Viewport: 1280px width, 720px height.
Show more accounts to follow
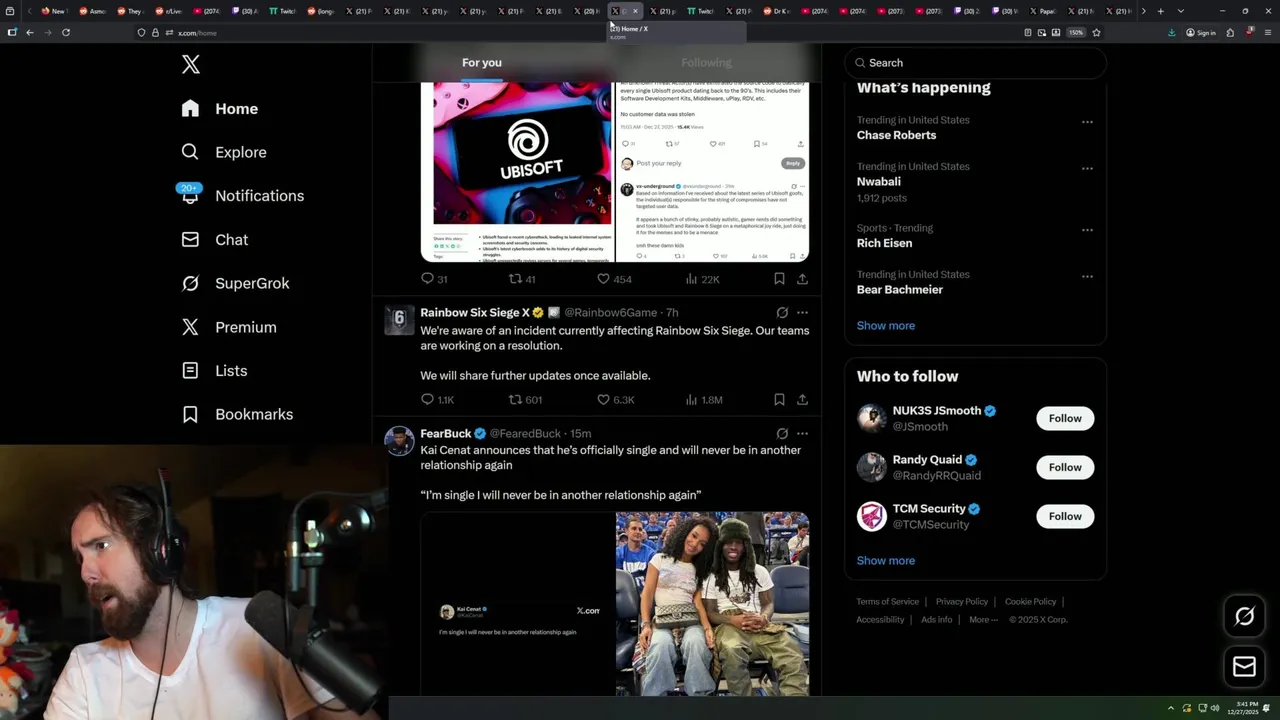click(x=886, y=560)
